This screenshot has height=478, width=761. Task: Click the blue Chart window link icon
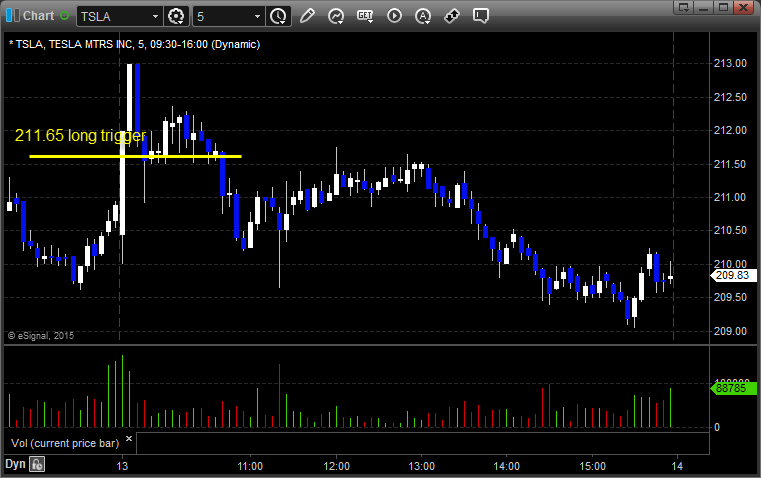click(13, 16)
